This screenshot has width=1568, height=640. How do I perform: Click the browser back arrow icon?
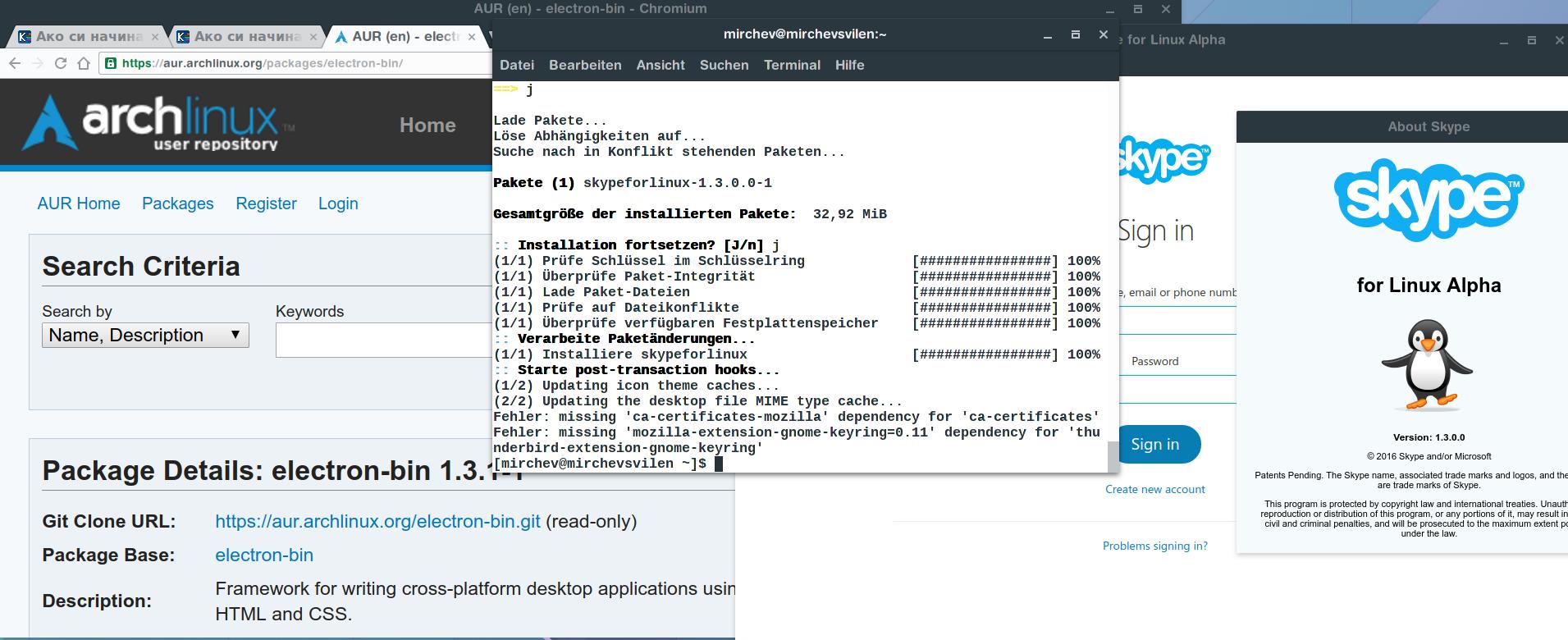(x=15, y=63)
